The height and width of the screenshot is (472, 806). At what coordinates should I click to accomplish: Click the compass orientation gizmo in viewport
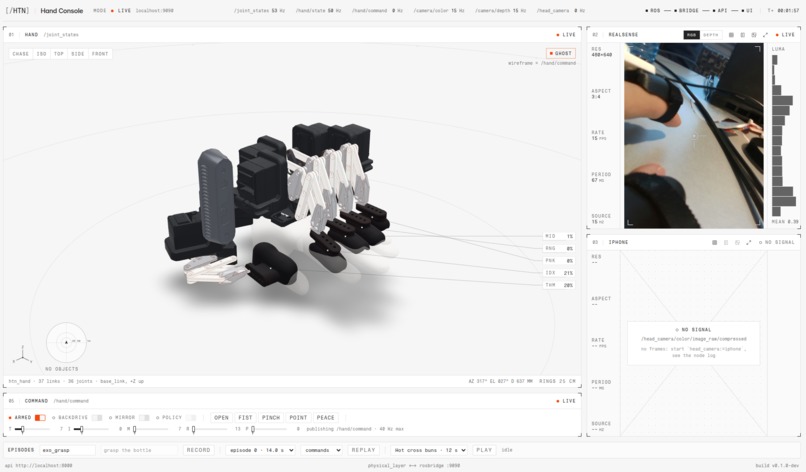click(66, 342)
